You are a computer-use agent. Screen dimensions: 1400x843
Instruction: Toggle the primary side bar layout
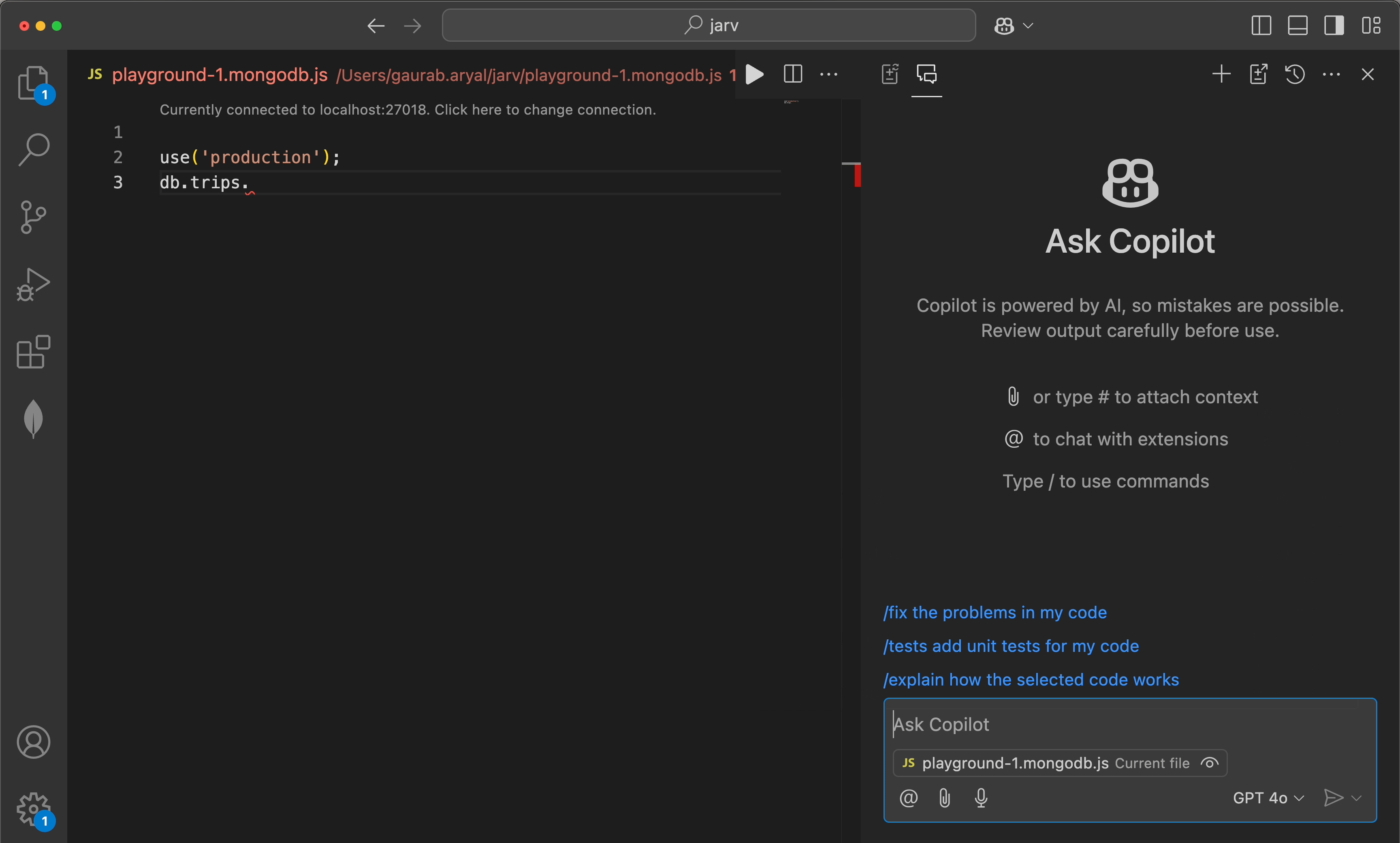(1261, 26)
